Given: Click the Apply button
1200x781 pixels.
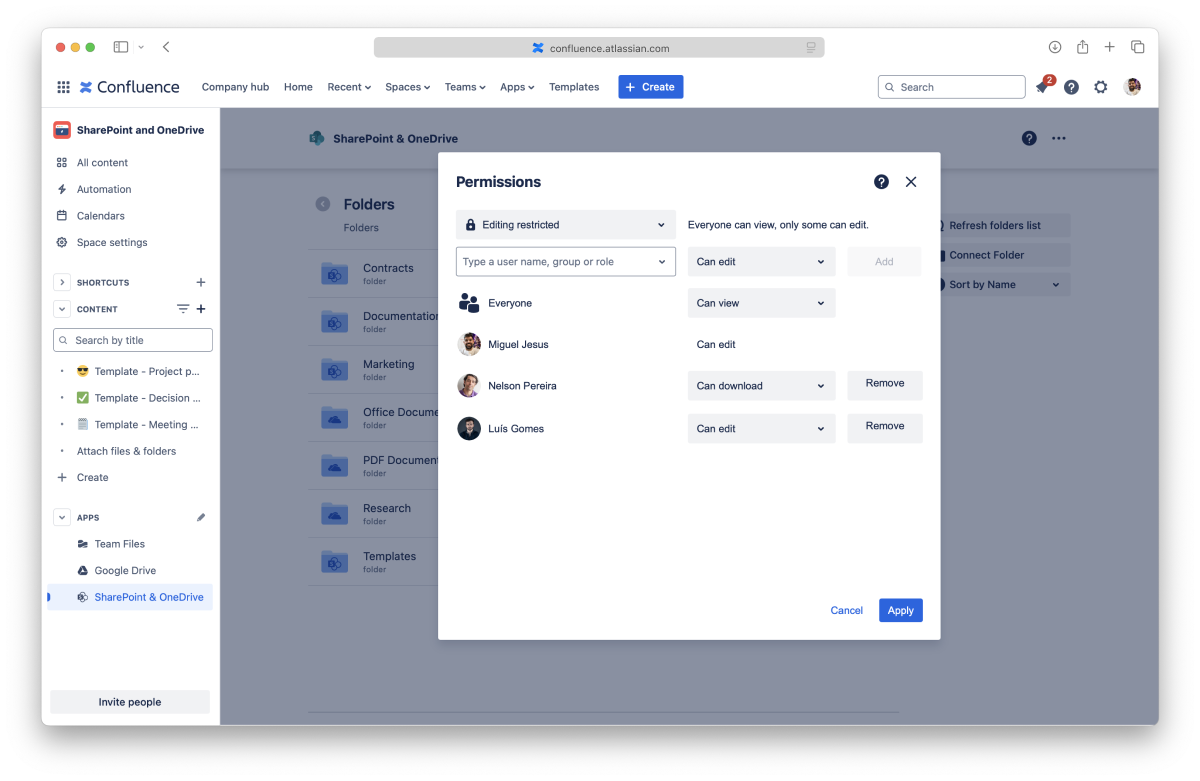Looking at the screenshot, I should [x=900, y=610].
